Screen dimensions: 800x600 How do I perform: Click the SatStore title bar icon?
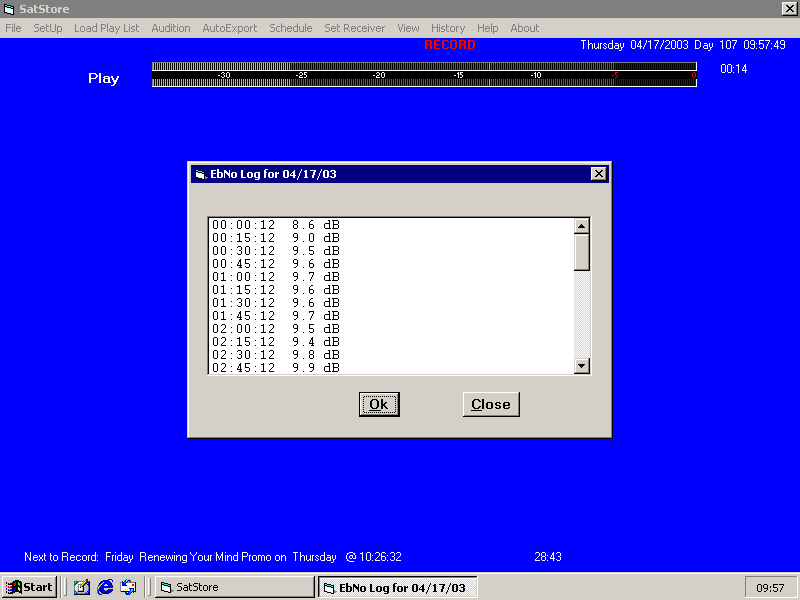pyautogui.click(x=9, y=9)
